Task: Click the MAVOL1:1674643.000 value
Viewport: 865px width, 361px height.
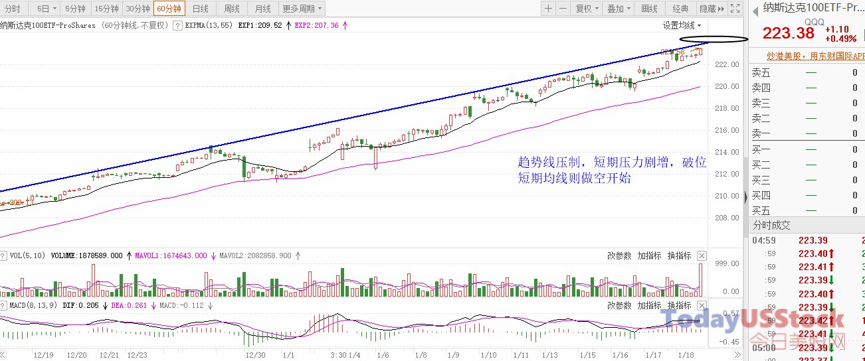Action: pyautogui.click(x=172, y=256)
